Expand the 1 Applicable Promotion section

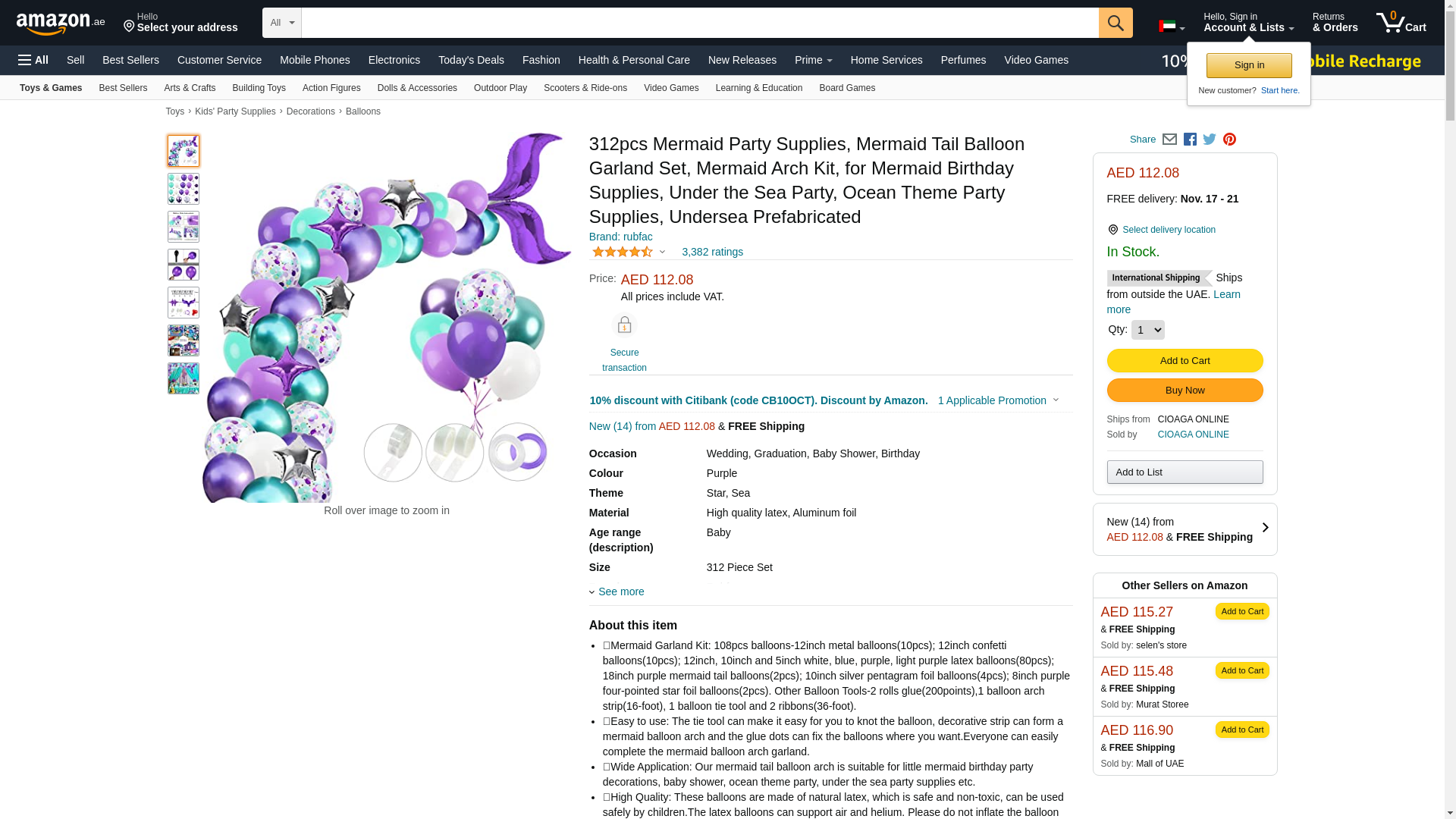(998, 400)
